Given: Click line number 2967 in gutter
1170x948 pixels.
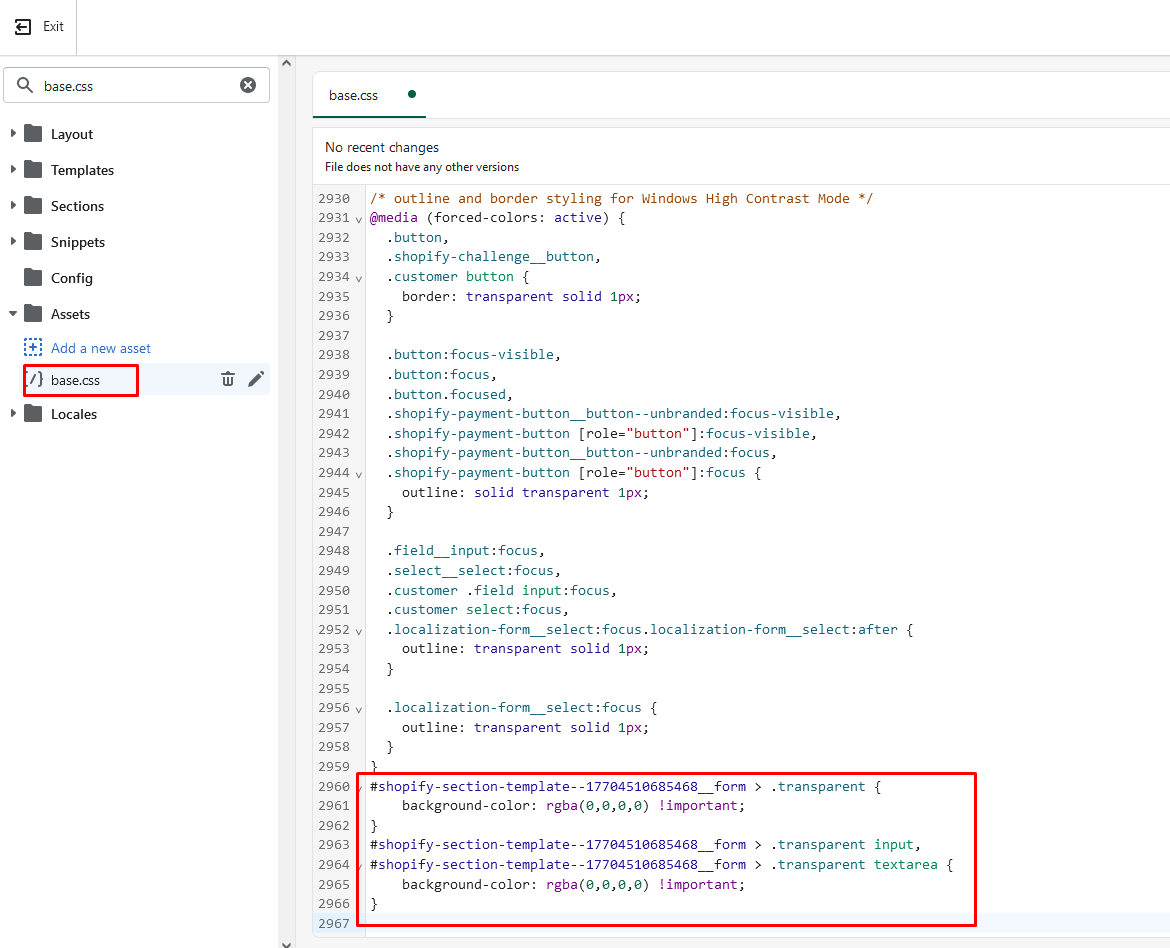Looking at the screenshot, I should tap(334, 924).
